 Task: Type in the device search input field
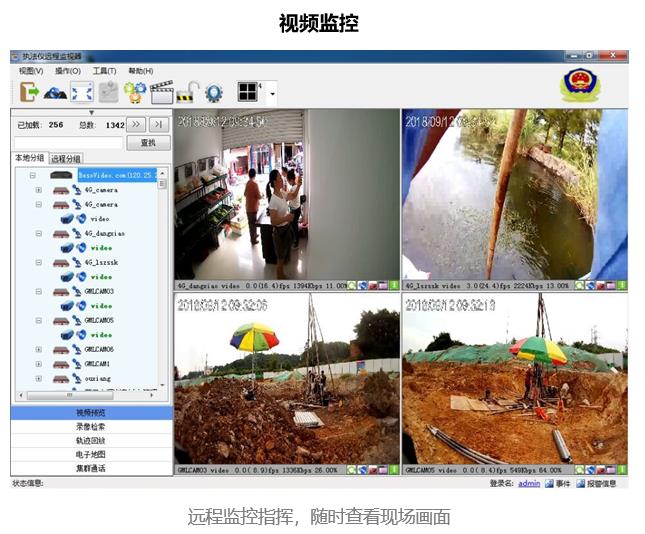pos(68,143)
